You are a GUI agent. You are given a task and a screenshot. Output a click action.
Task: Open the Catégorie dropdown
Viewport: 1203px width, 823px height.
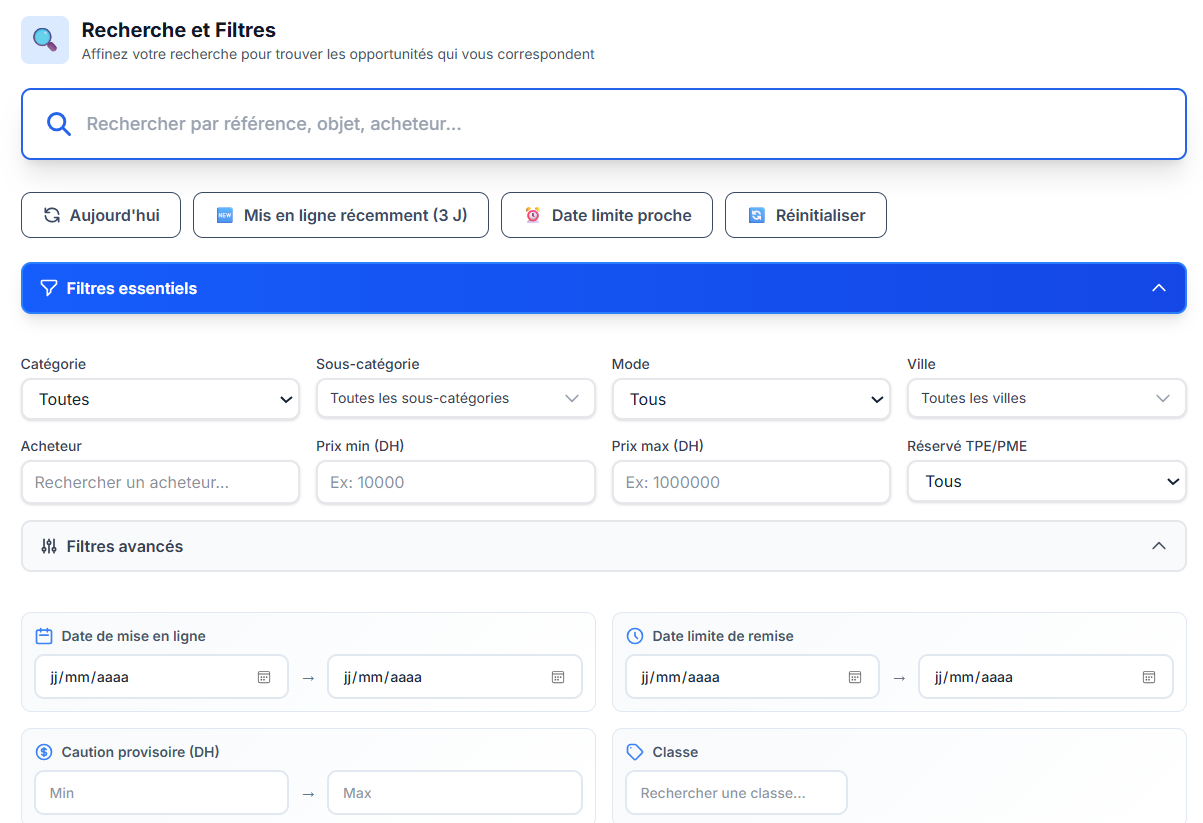tap(160, 399)
